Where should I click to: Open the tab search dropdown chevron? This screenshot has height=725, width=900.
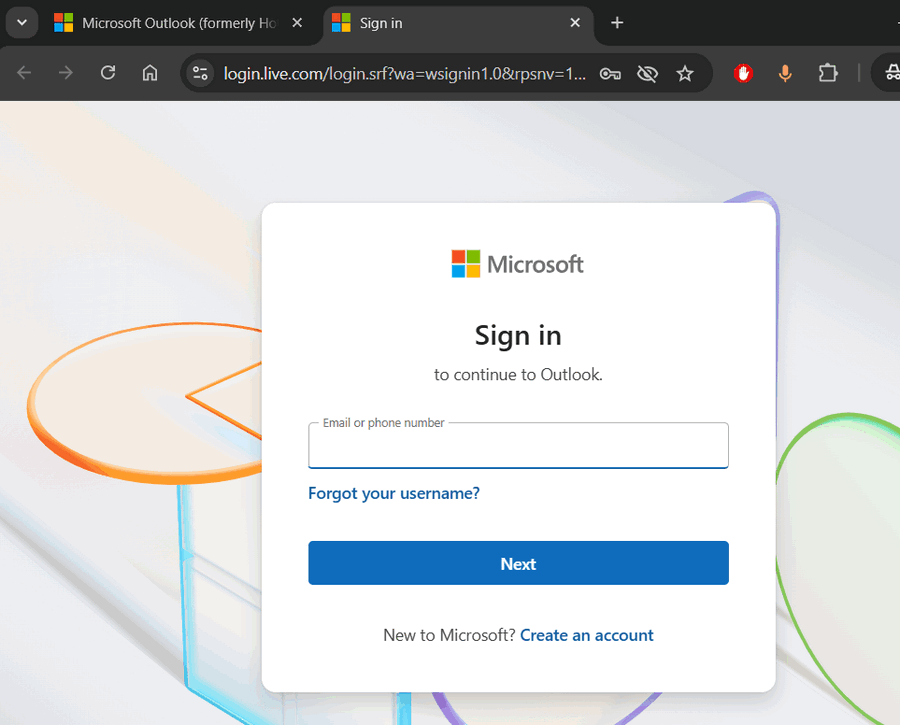click(x=21, y=22)
